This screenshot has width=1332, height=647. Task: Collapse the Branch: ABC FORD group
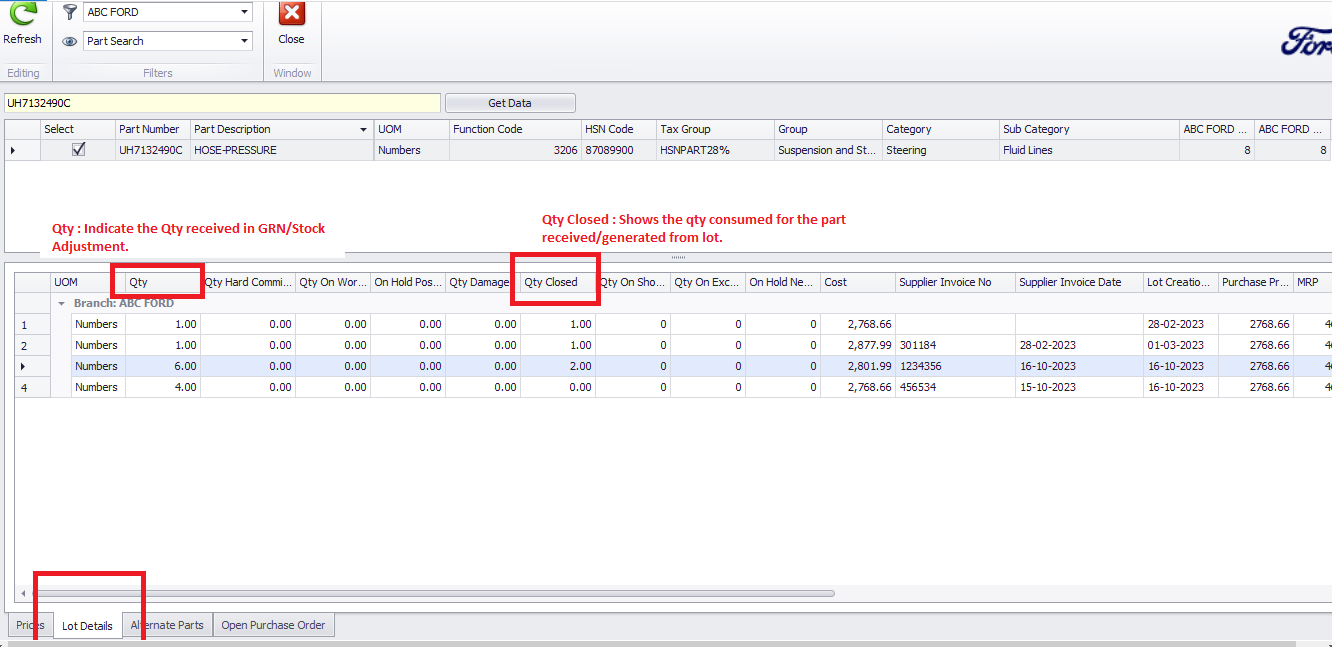(x=62, y=303)
